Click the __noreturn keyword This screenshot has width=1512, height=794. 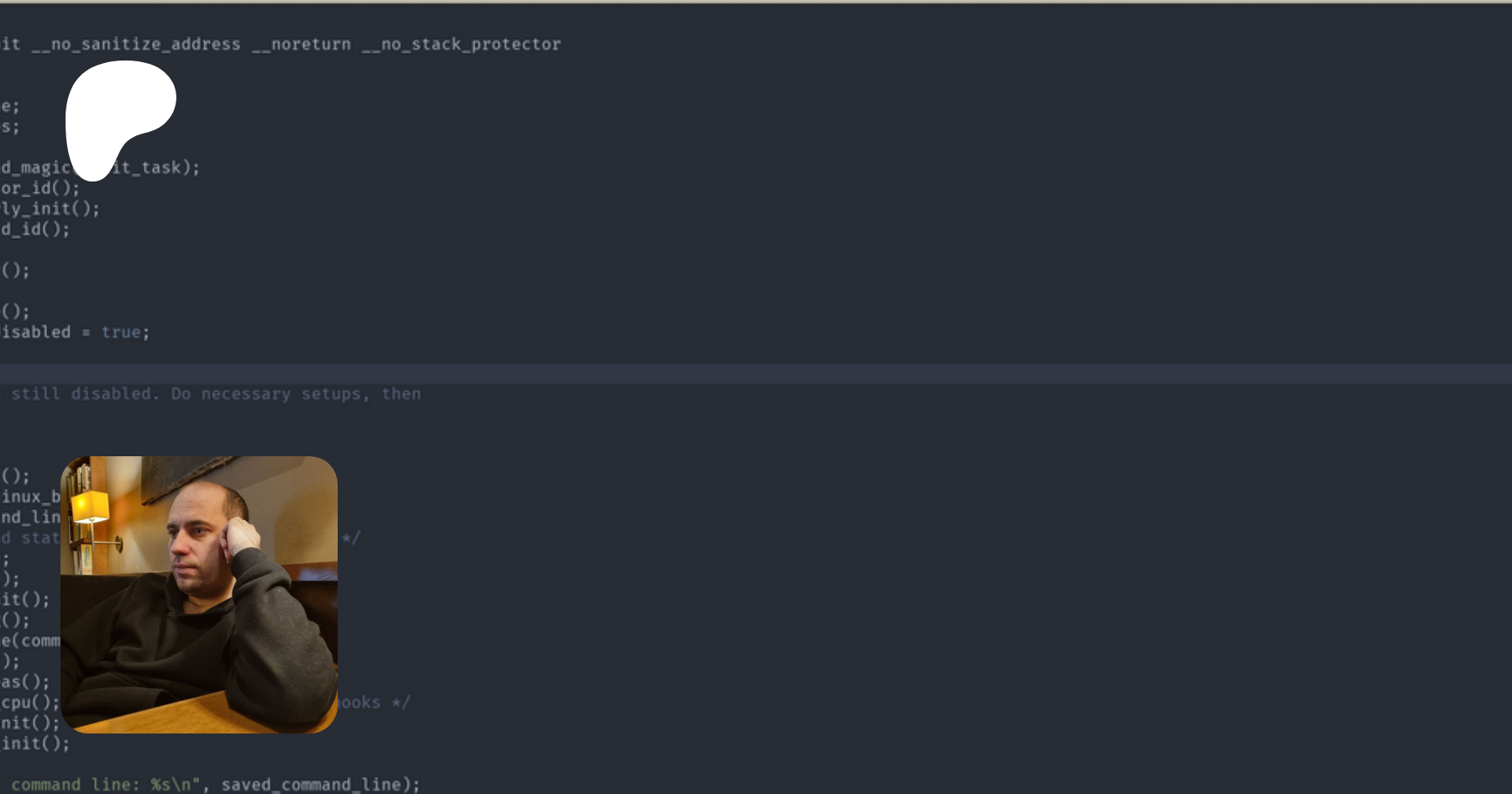[302, 45]
